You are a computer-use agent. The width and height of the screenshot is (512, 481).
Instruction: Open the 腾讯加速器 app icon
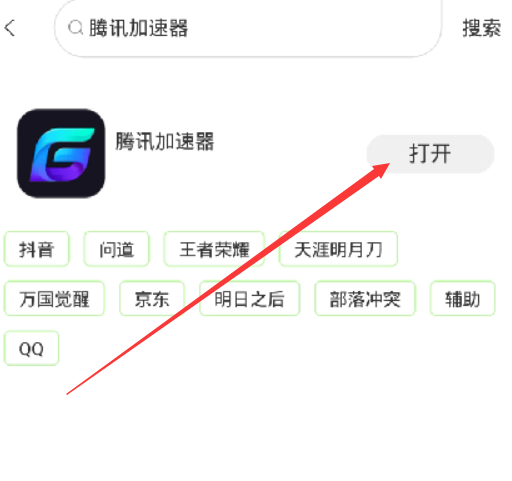coord(61,153)
